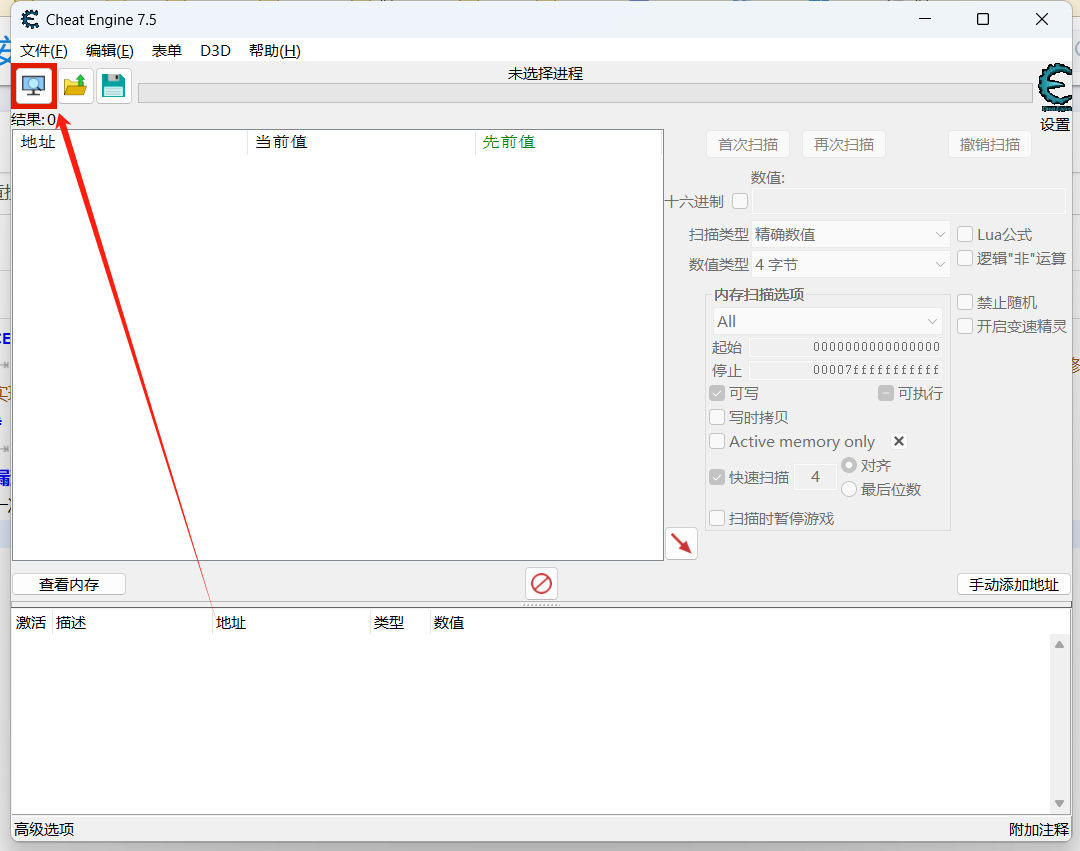Screen dimensions: 1080x851
Task: Enable the Active memory only checkbox
Action: 717,441
